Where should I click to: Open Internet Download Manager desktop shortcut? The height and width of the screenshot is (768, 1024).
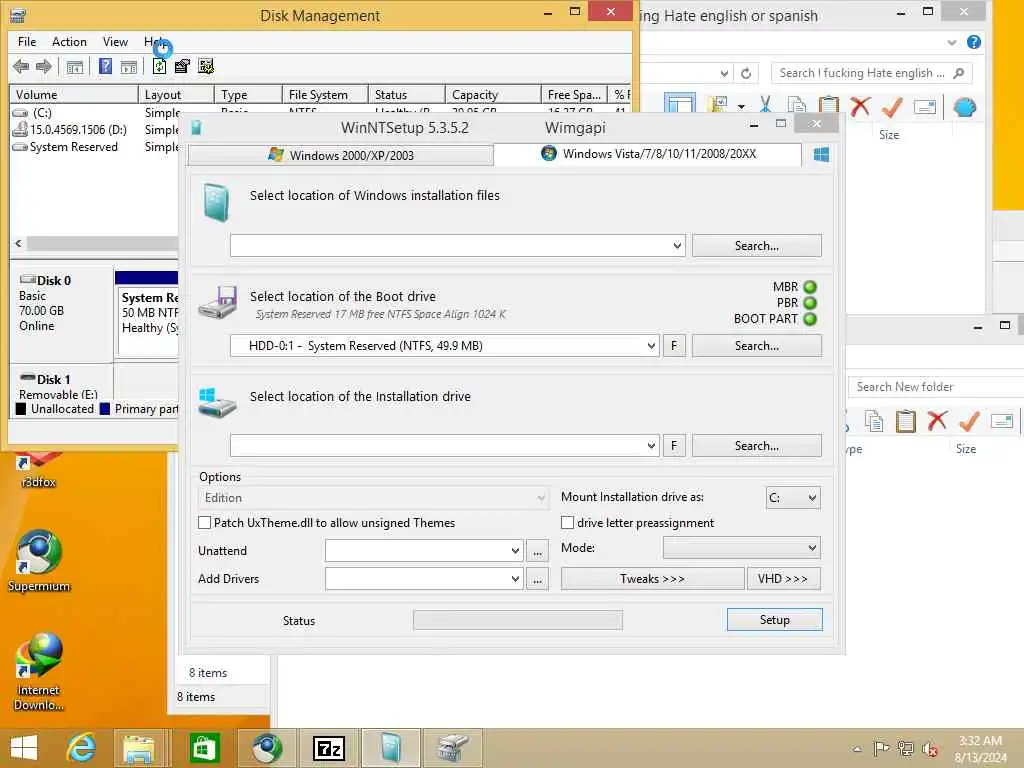39,672
